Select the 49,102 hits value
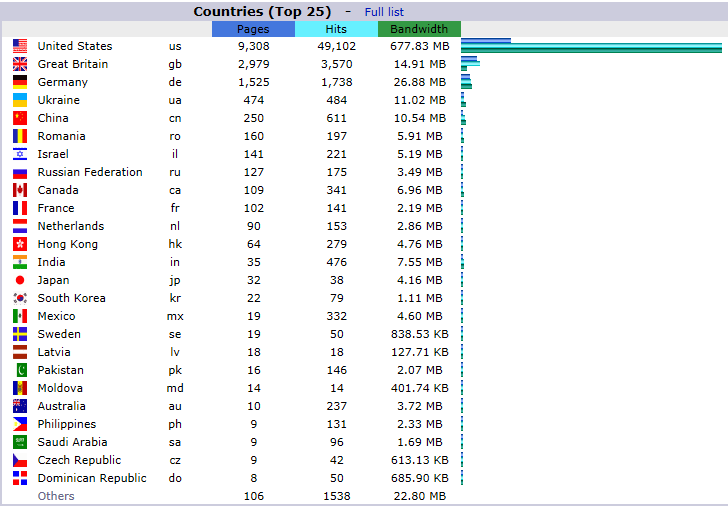Screen dimensions: 728x507 pos(337,46)
